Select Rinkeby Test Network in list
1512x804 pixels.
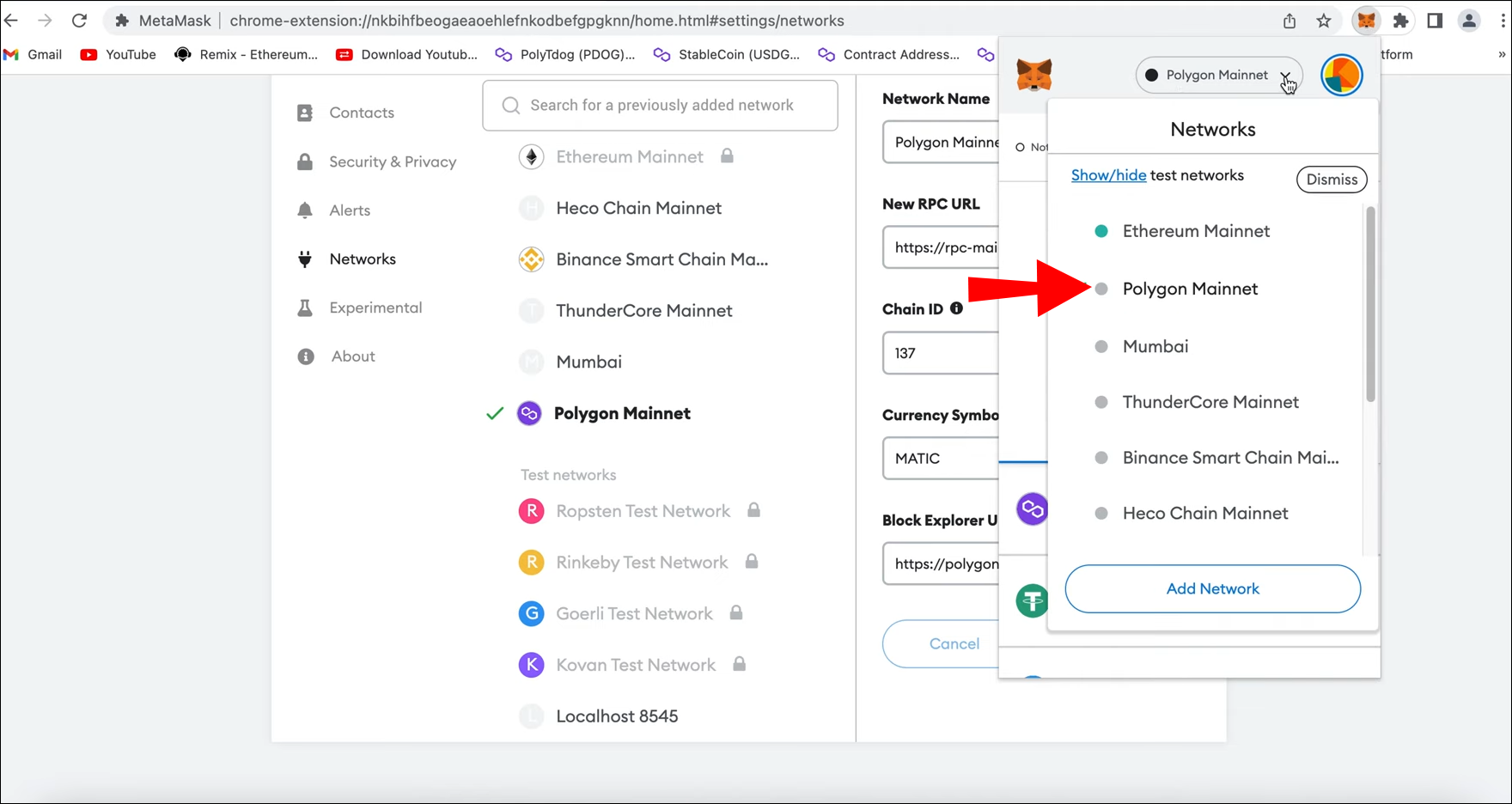[639, 563]
